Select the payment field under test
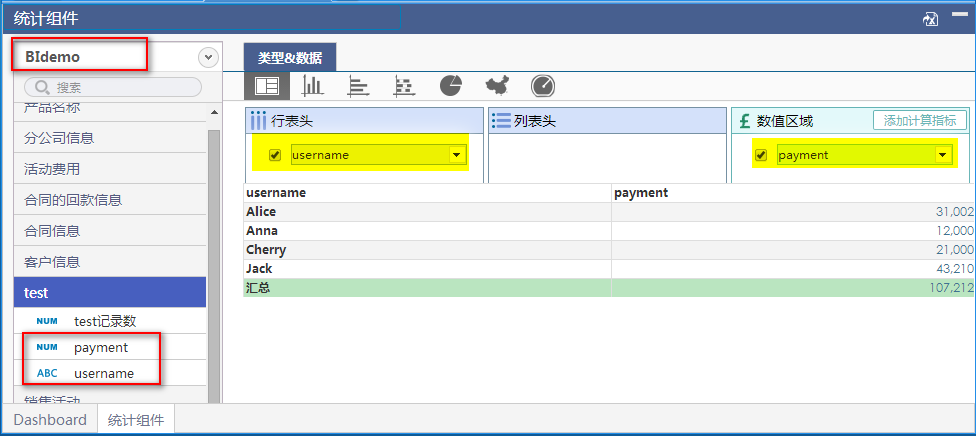The height and width of the screenshot is (436, 976). point(101,347)
